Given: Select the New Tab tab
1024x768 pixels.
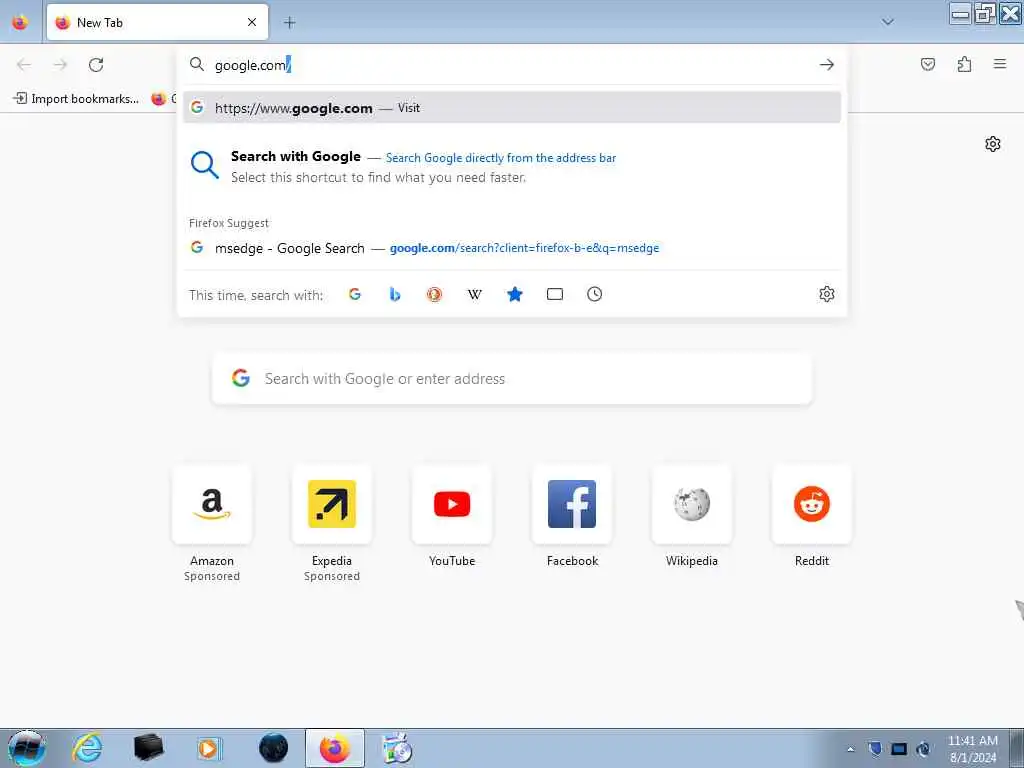Looking at the screenshot, I should pos(157,22).
